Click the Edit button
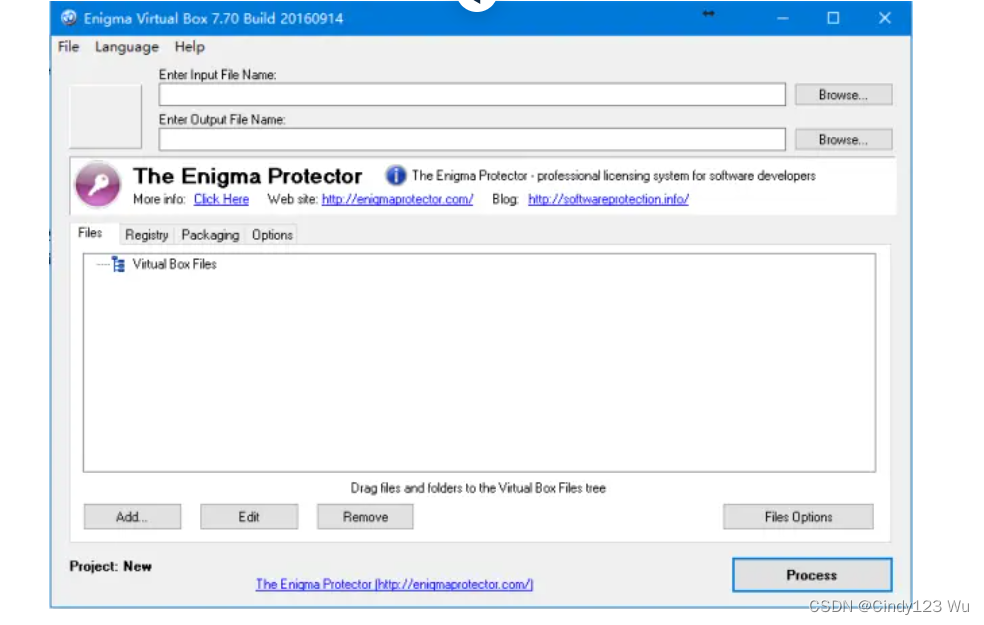984x625 pixels. (x=249, y=516)
